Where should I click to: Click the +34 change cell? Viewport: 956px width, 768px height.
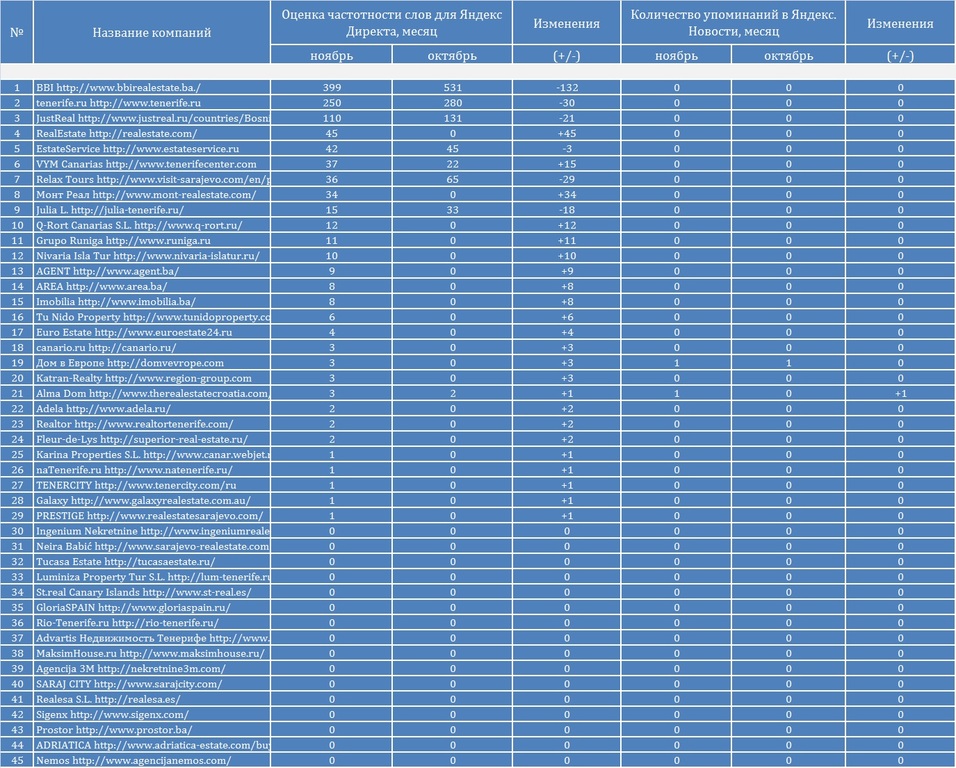click(x=566, y=194)
